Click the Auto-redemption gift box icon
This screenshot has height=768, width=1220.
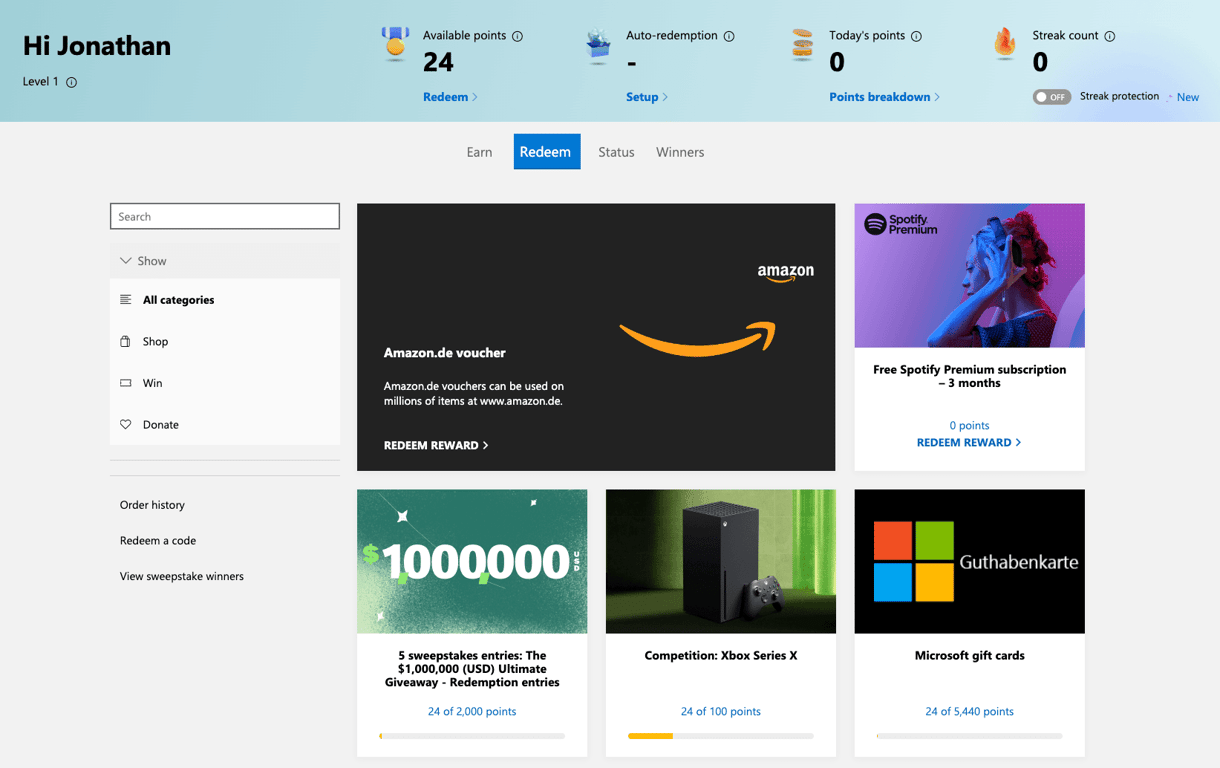click(x=598, y=46)
